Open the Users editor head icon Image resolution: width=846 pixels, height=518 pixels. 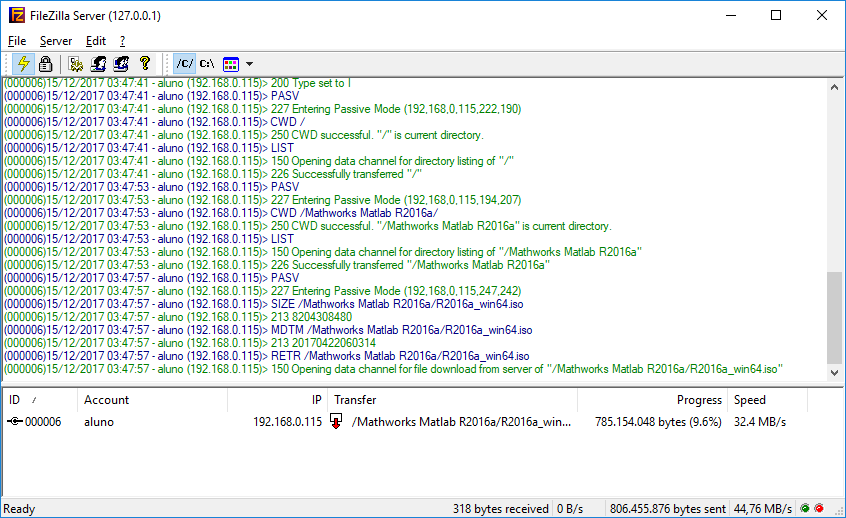tap(98, 64)
